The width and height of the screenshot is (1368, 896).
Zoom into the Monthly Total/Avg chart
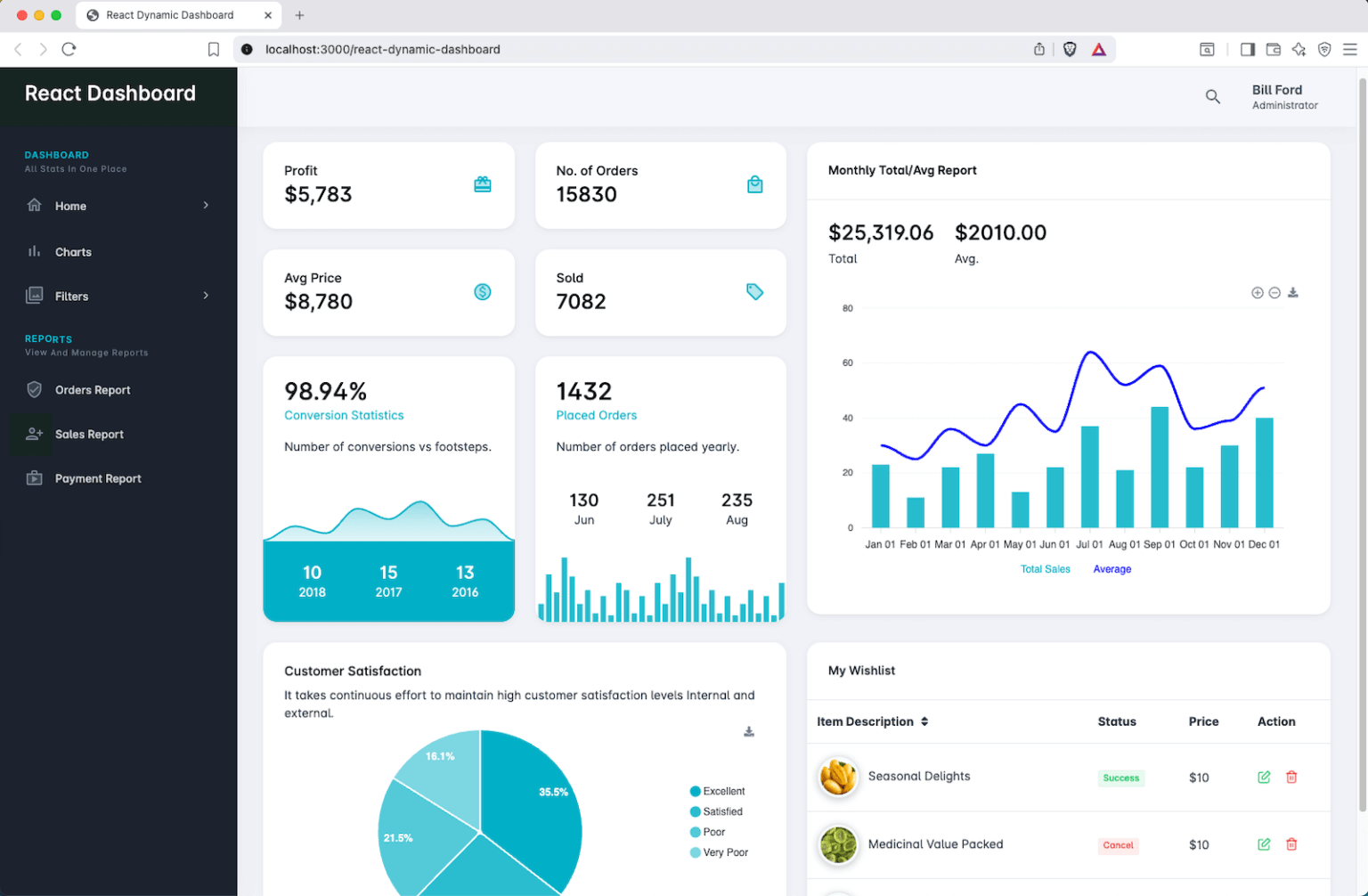click(x=1257, y=292)
